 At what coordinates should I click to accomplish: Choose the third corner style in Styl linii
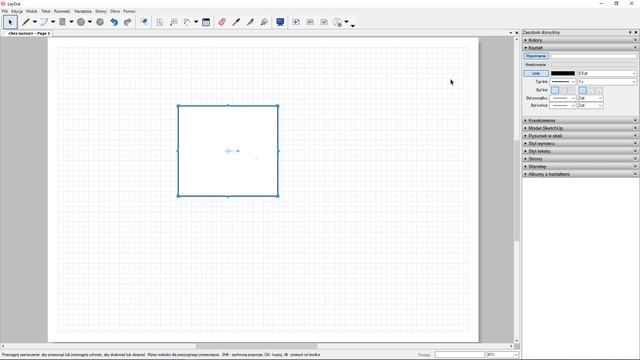pos(571,90)
